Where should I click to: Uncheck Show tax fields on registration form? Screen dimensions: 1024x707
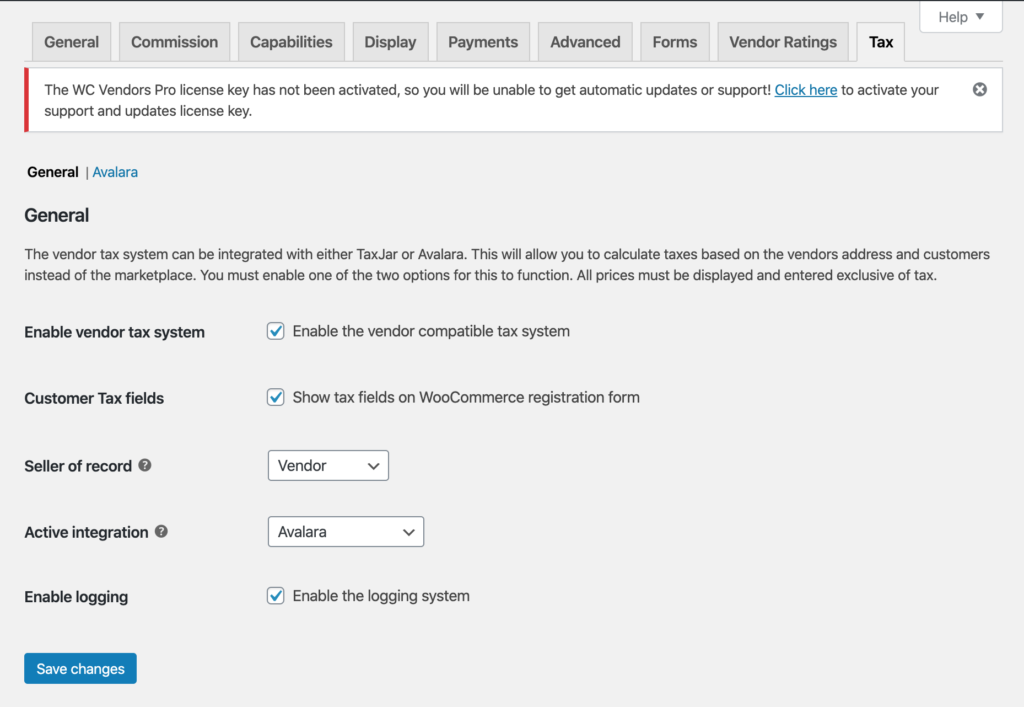[276, 397]
